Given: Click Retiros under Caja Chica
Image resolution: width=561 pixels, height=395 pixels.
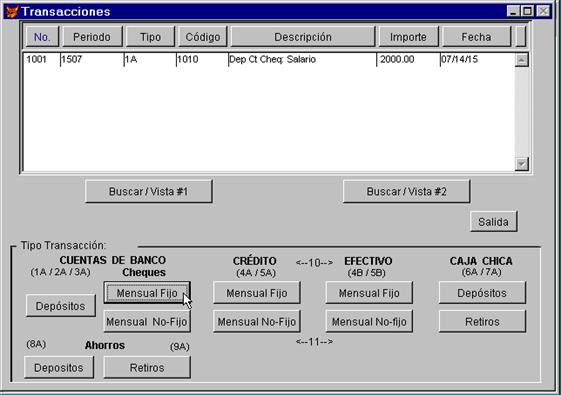Looking at the screenshot, I should (x=482, y=322).
